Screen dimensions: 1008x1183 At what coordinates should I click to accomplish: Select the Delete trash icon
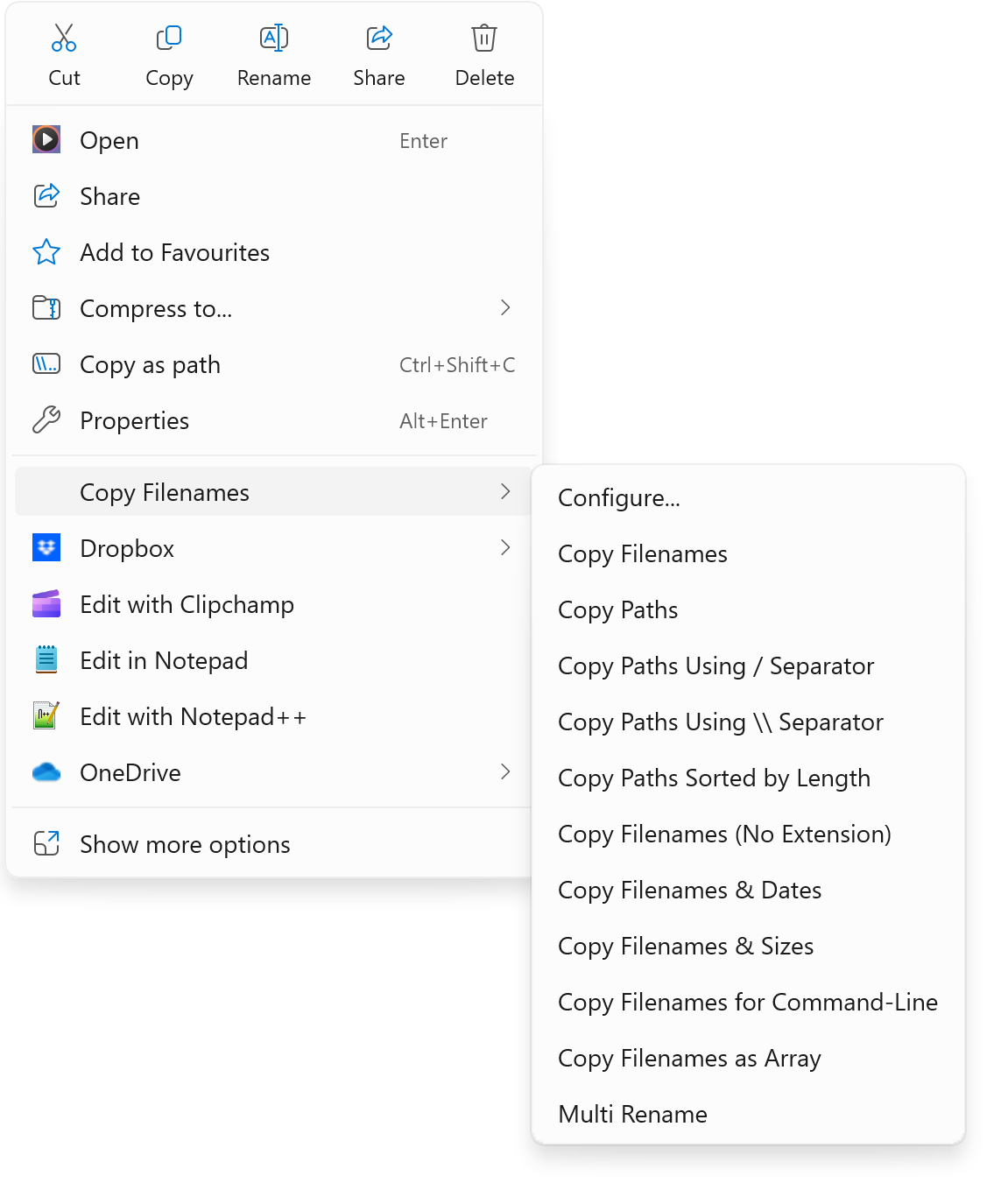tap(483, 38)
